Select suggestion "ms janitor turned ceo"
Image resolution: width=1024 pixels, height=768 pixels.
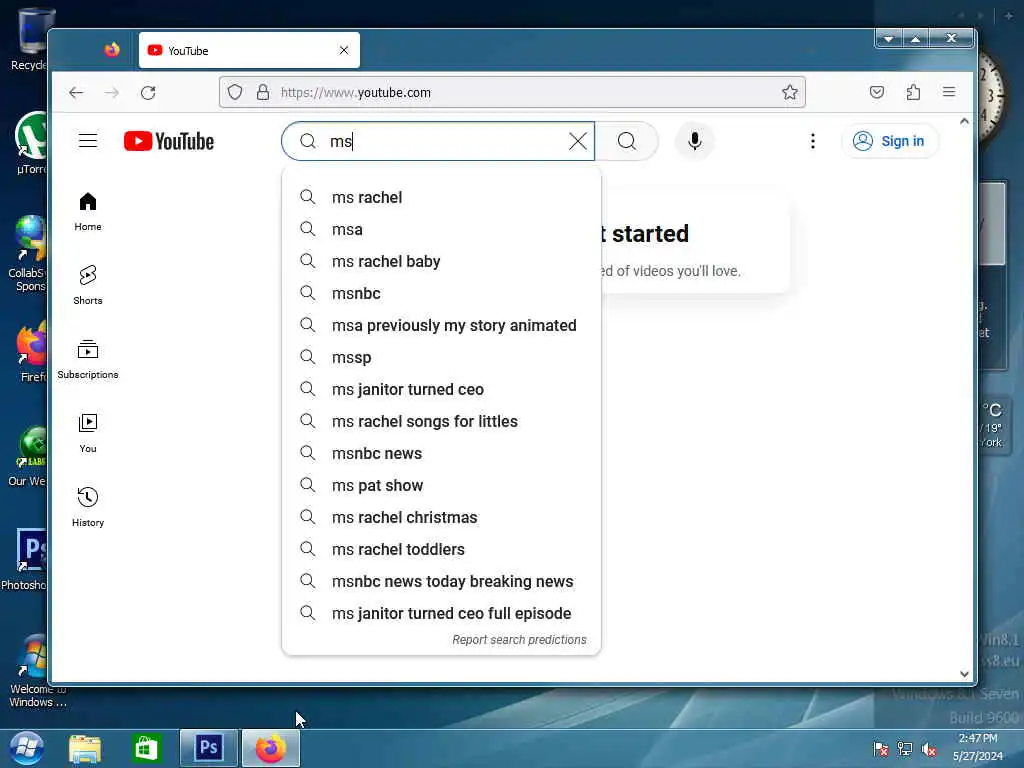click(x=441, y=389)
